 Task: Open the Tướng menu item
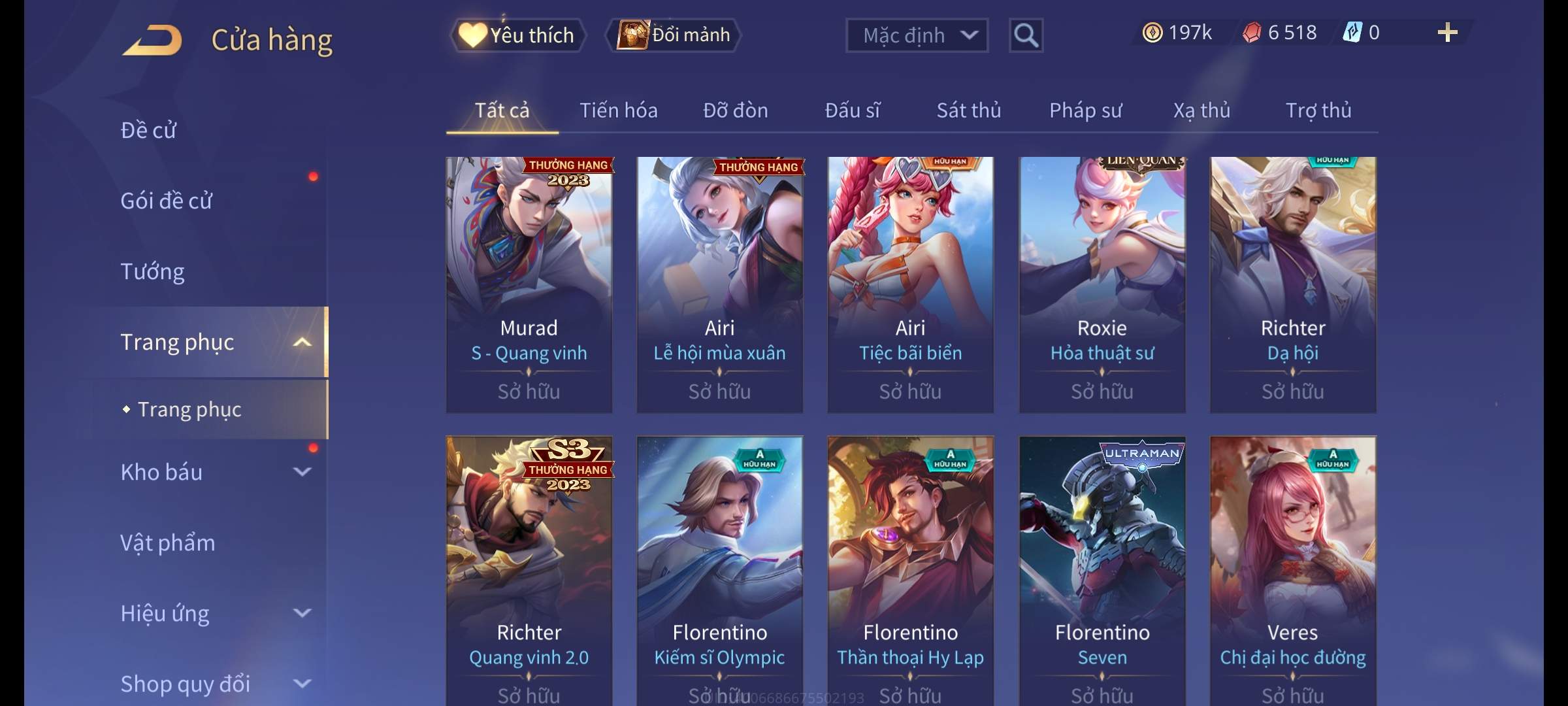coord(152,271)
